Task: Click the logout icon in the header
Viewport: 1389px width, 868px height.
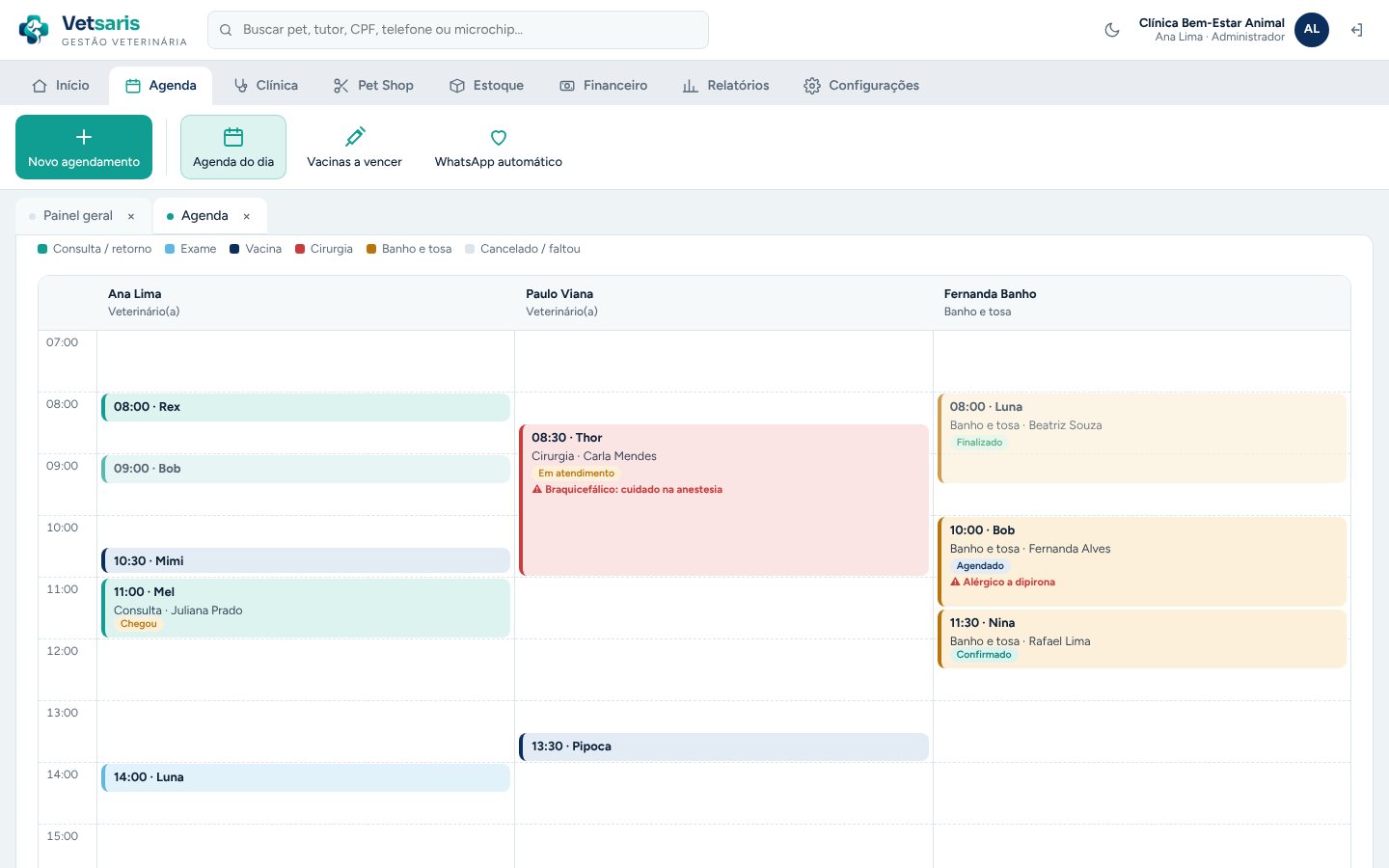Action: 1356,30
